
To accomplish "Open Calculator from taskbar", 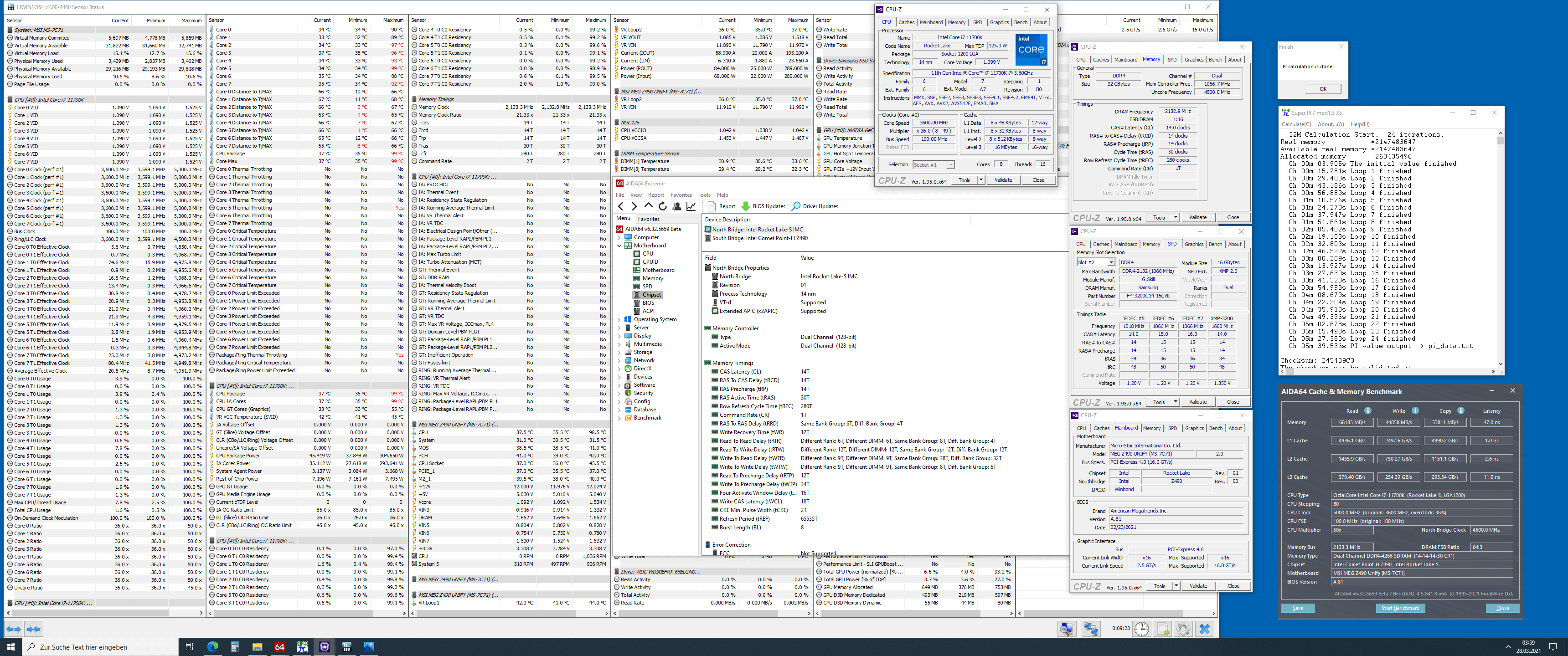I will [235, 646].
